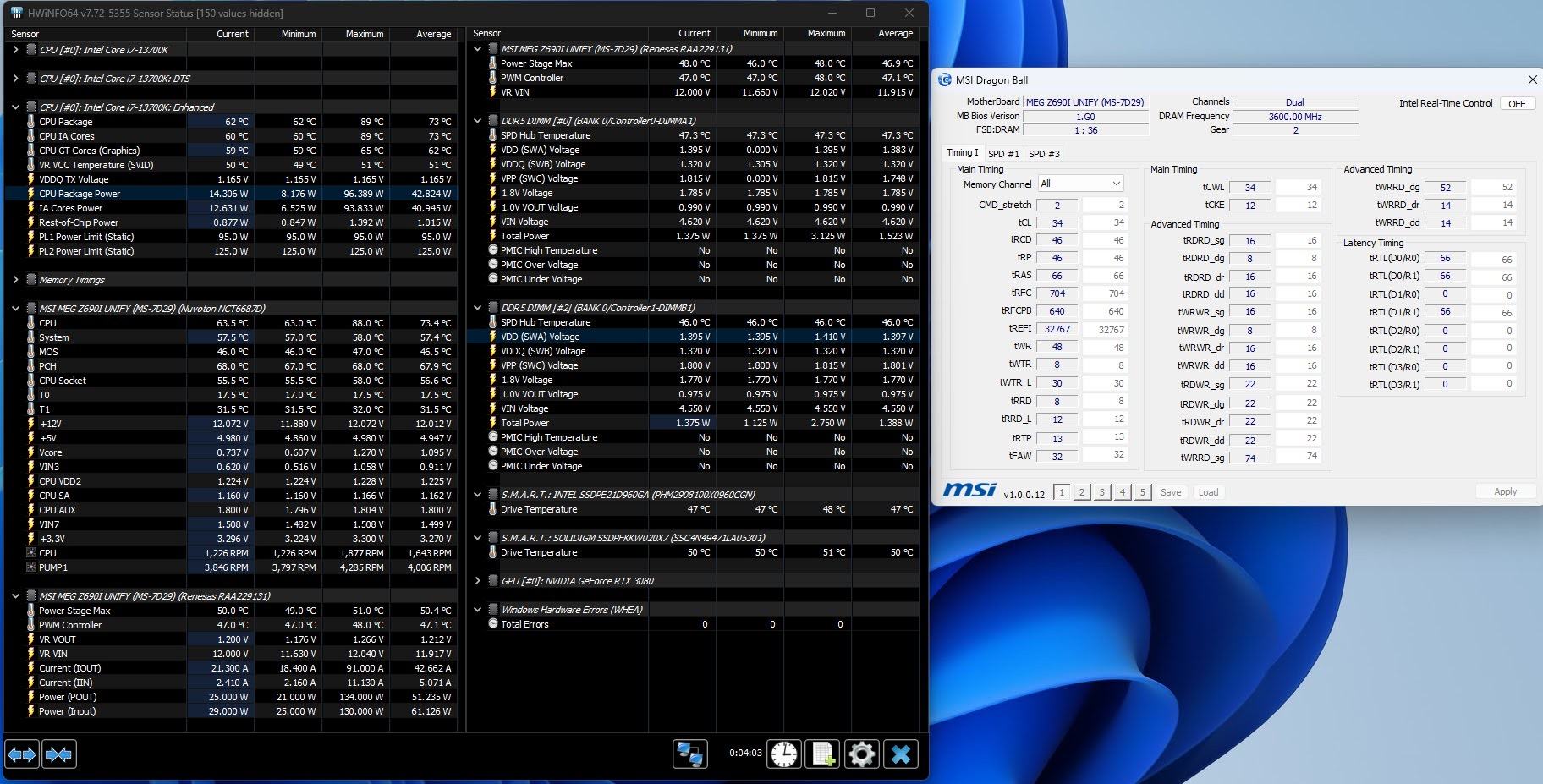This screenshot has height=784, width=1543.
Task: Switch to the SPD #3 tab
Action: pos(1044,154)
